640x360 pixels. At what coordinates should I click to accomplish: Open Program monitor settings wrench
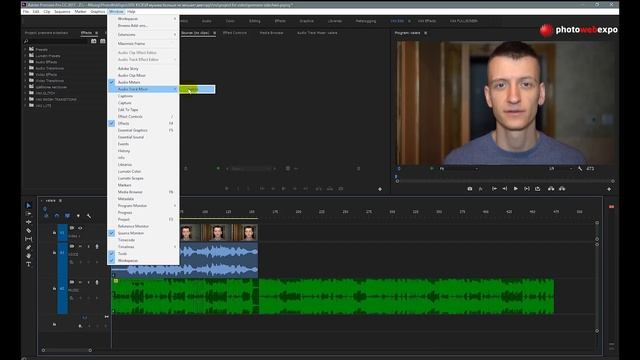(580, 169)
